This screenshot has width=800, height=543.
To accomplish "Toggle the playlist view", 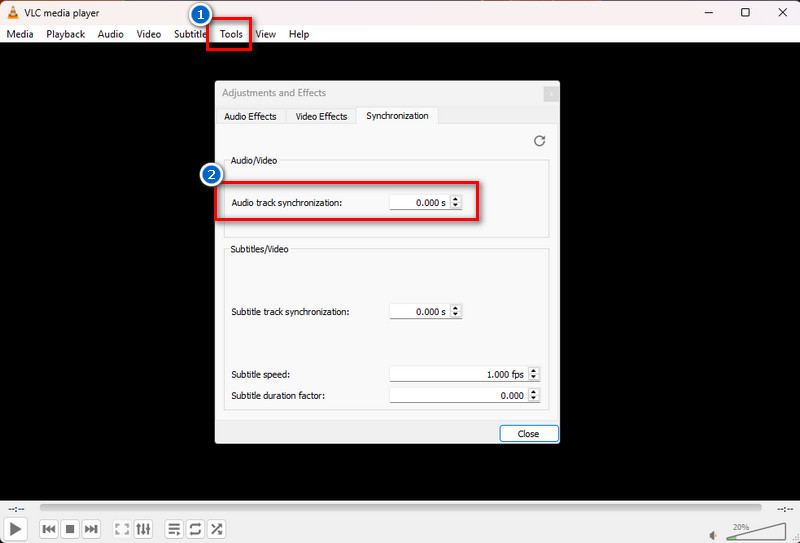I will click(x=174, y=529).
